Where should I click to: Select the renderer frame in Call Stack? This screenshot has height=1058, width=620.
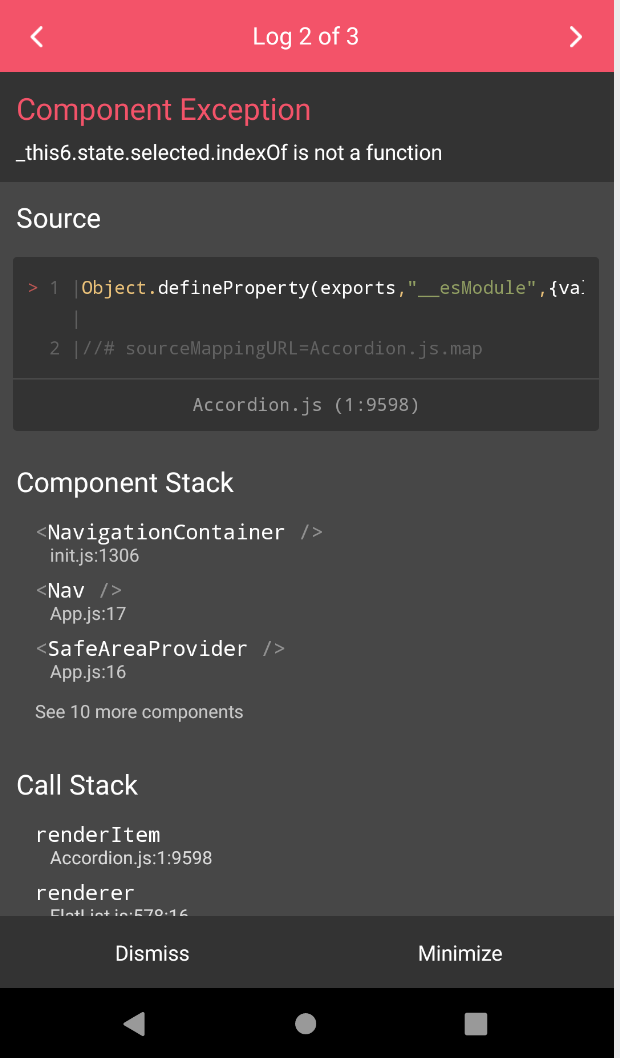tap(85, 892)
